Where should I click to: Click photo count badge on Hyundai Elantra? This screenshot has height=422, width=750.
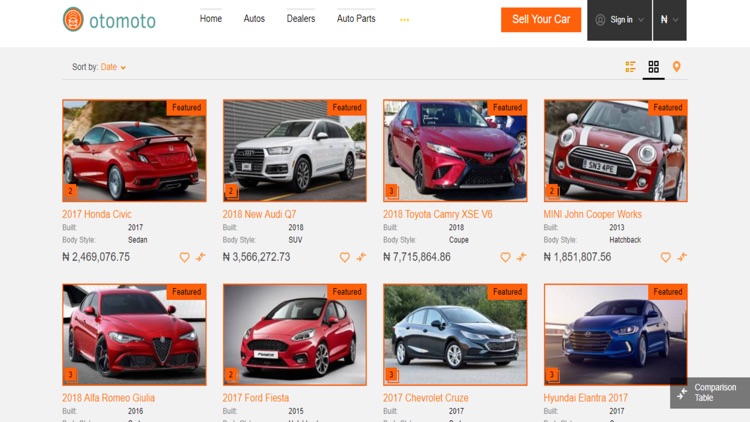point(552,375)
